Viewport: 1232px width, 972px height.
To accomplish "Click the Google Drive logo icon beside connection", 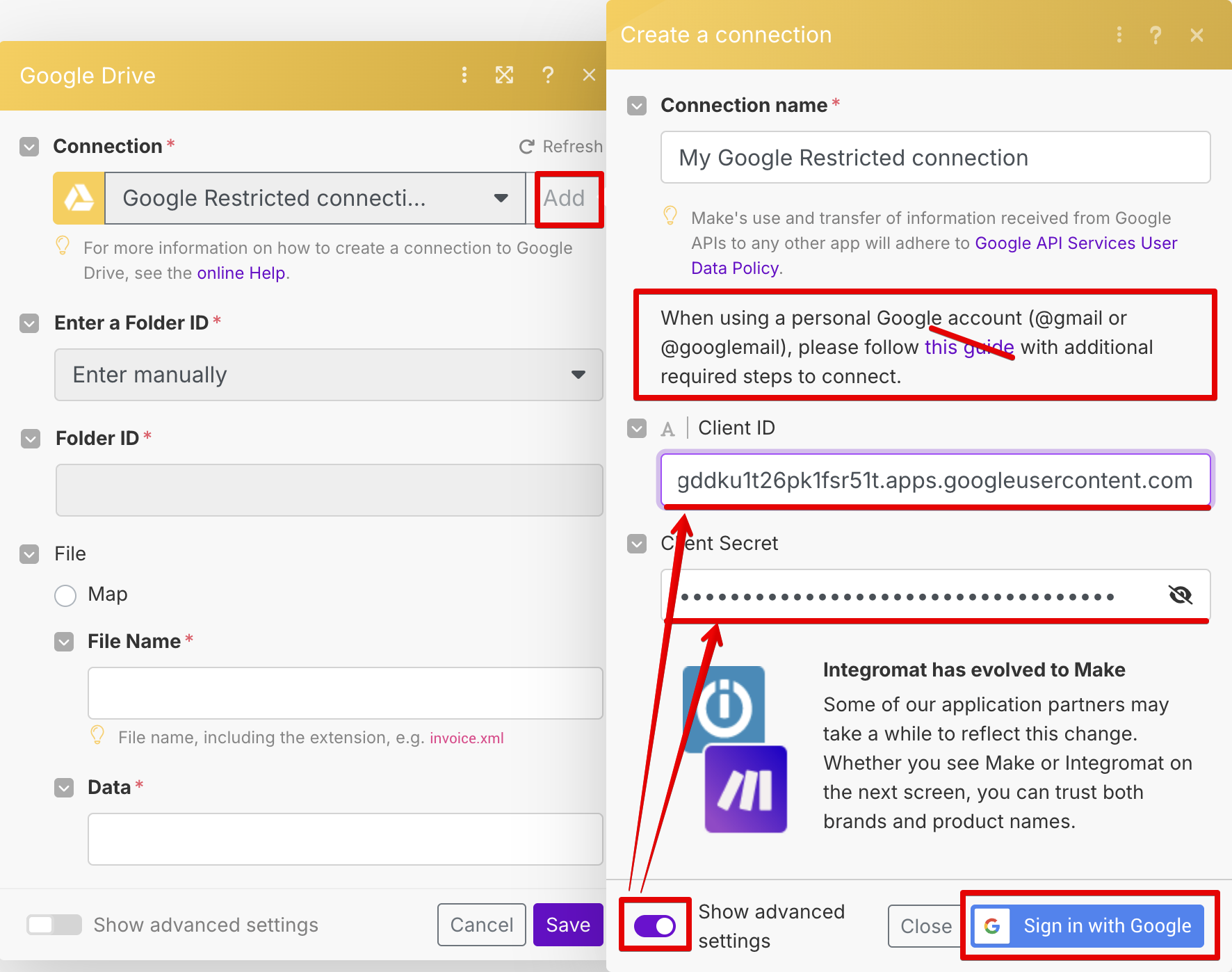I will [79, 198].
